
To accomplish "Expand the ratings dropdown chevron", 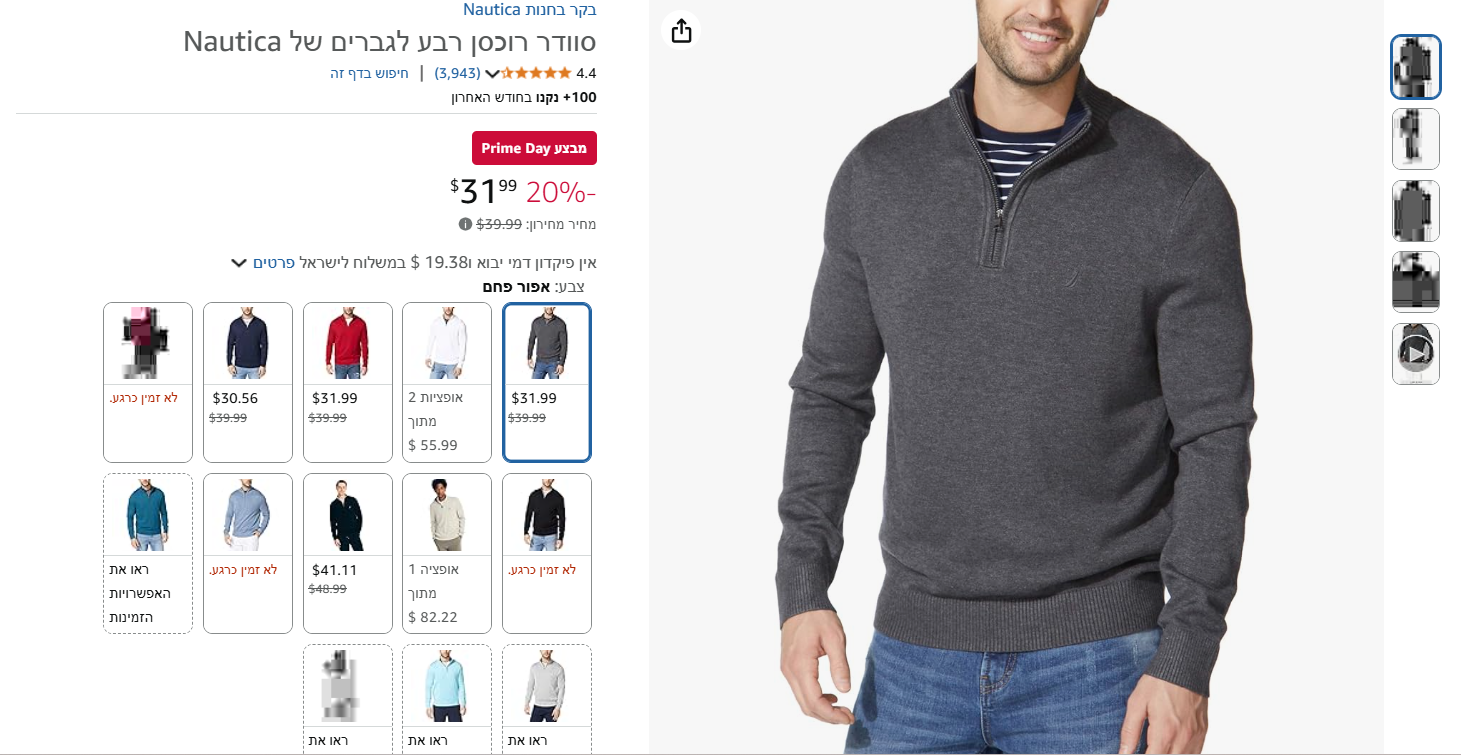I will pyautogui.click(x=492, y=73).
